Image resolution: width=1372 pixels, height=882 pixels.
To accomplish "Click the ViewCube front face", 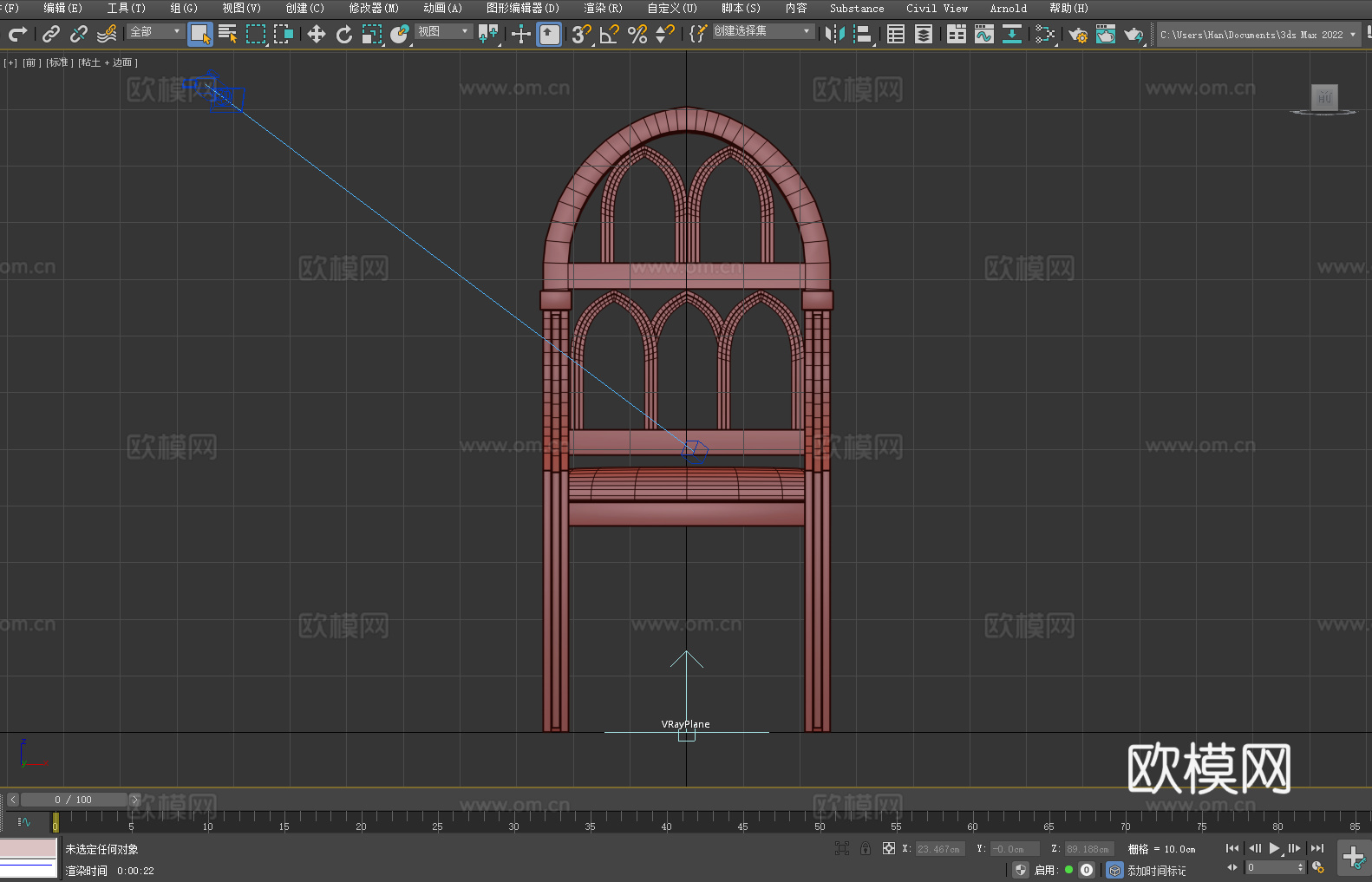I will [1324, 97].
